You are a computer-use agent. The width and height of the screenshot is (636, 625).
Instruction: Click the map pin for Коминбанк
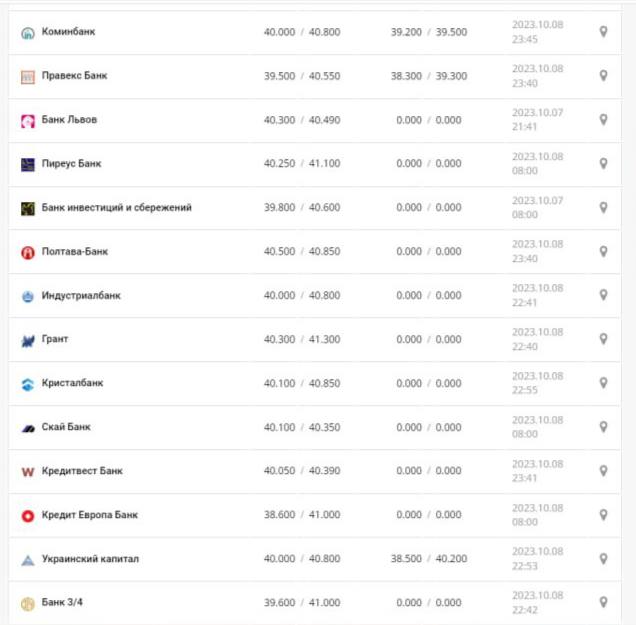[x=603, y=32]
